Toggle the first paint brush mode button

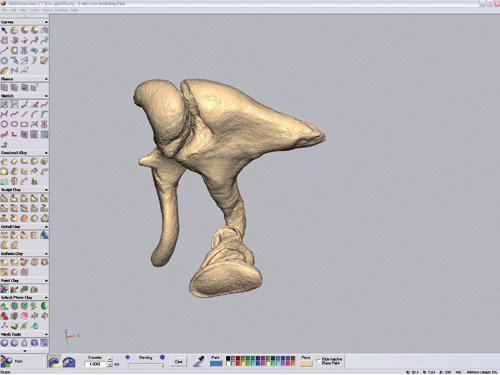[54, 362]
